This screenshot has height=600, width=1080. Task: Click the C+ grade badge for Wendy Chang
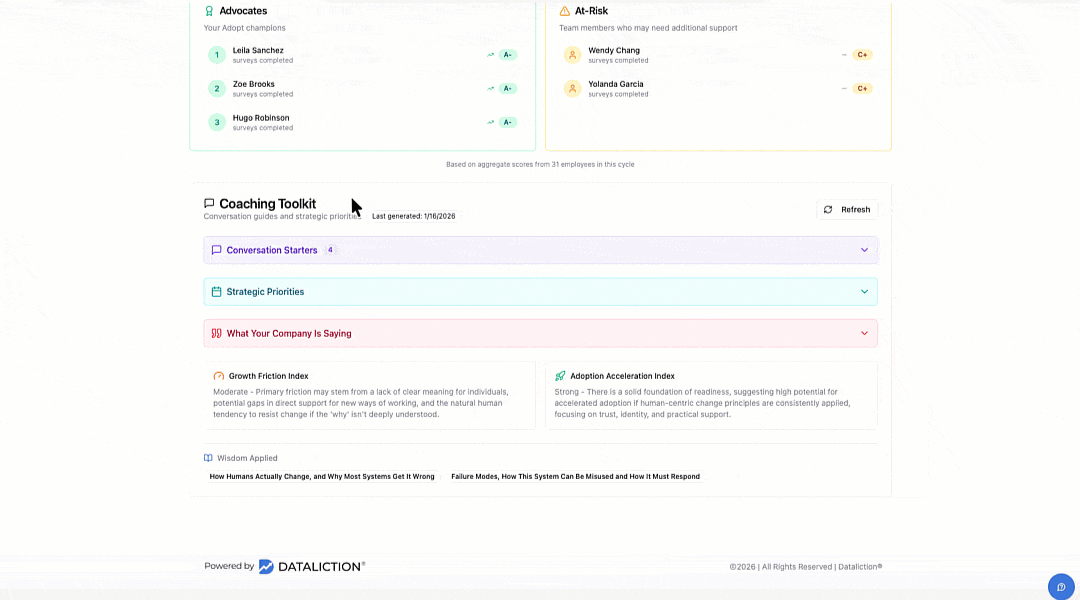862,55
